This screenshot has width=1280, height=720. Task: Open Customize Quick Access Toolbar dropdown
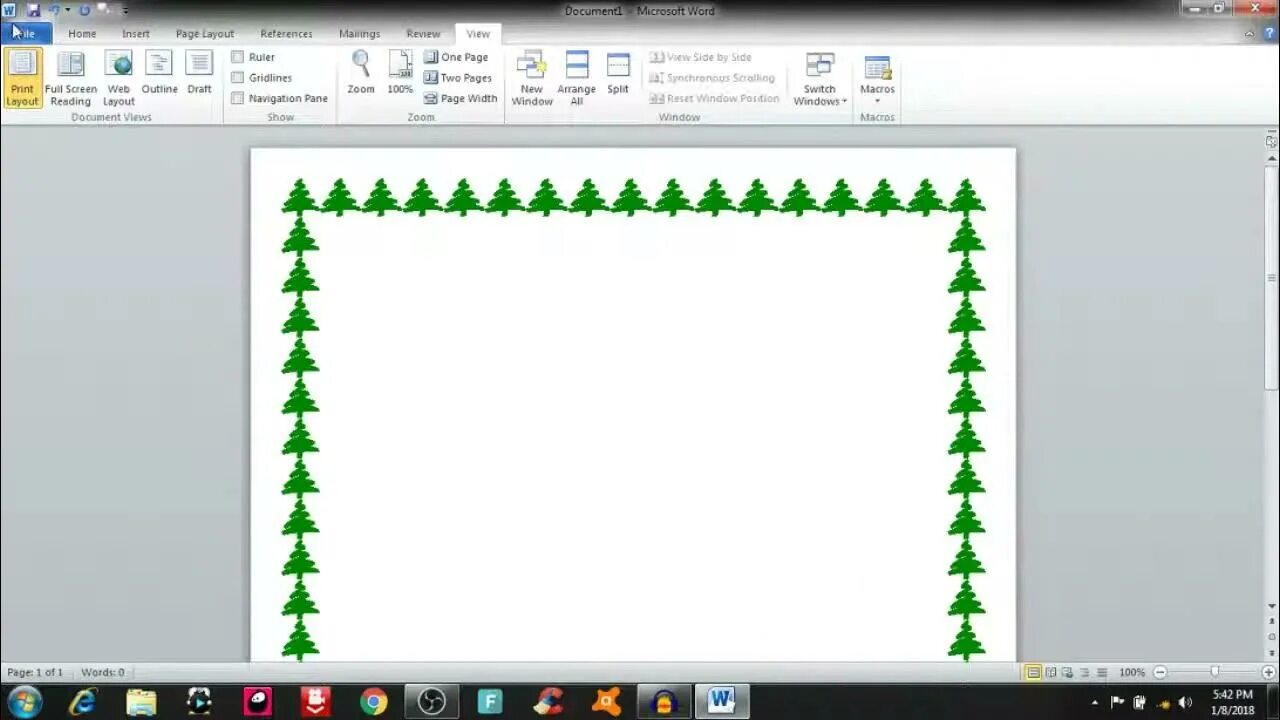pyautogui.click(x=126, y=10)
